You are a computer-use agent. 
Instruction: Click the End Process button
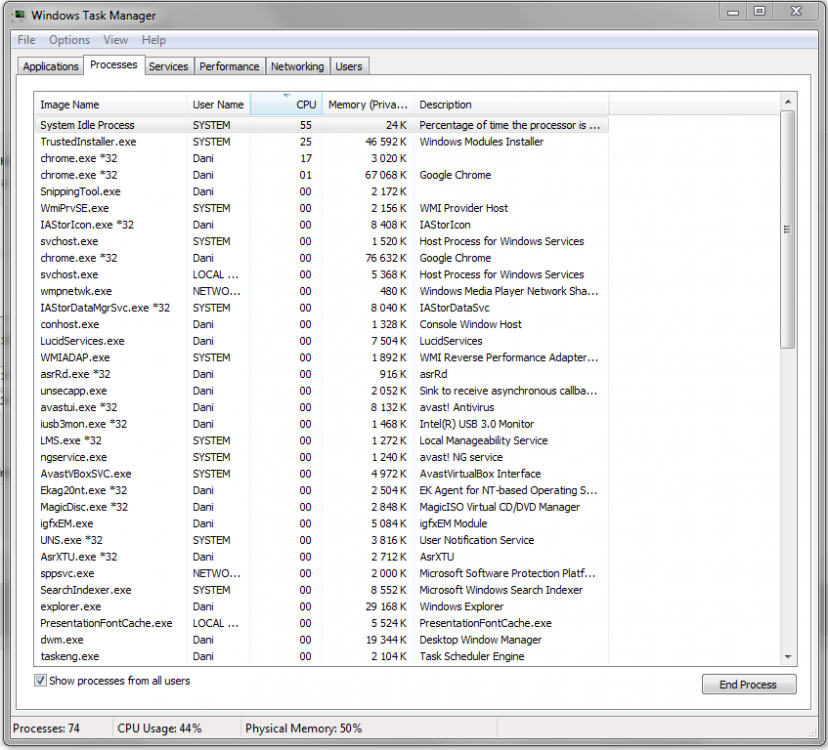click(748, 685)
